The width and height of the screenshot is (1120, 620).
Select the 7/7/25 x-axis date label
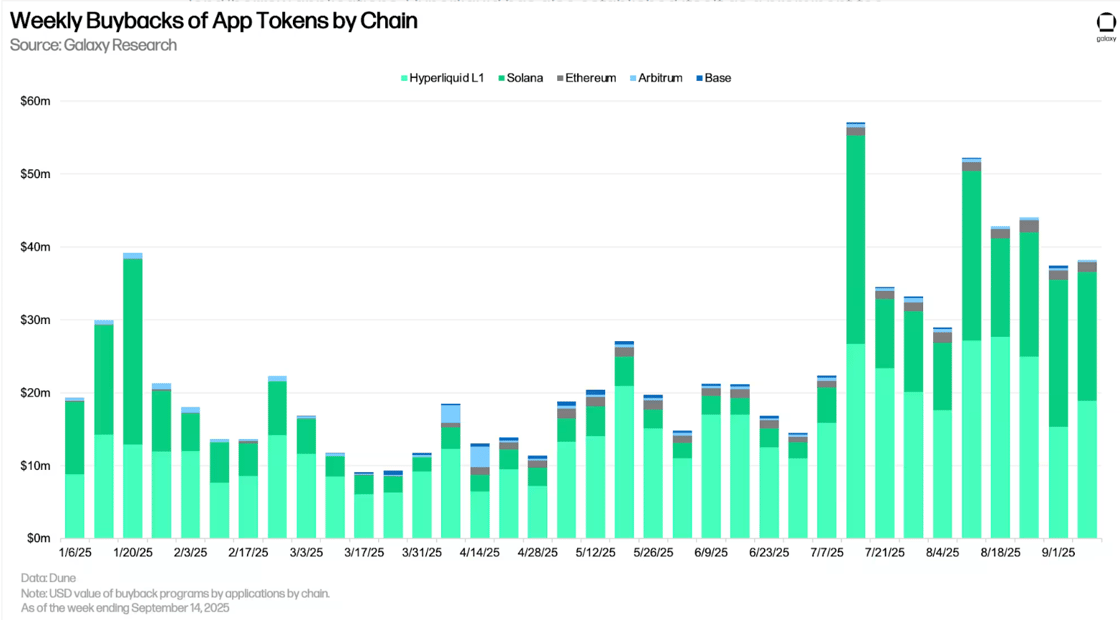[827, 552]
